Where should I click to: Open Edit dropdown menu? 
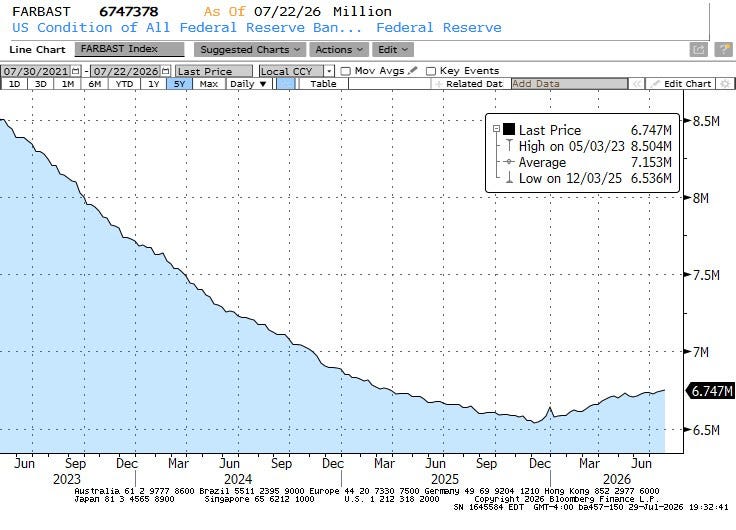(393, 49)
